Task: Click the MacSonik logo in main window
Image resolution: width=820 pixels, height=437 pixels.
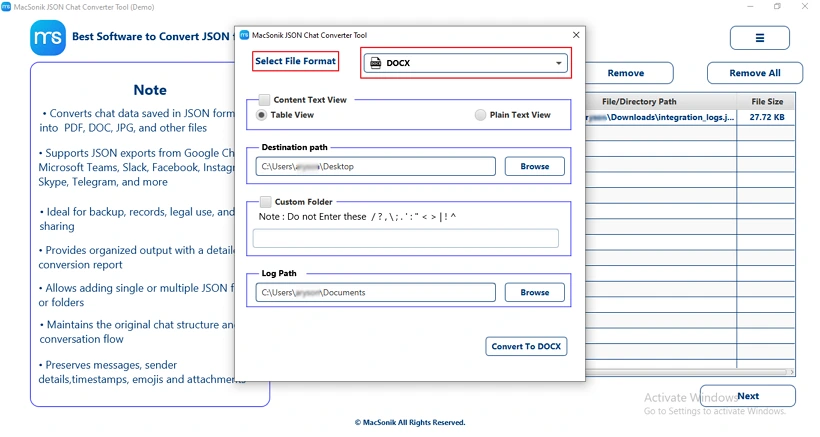Action: 48,38
